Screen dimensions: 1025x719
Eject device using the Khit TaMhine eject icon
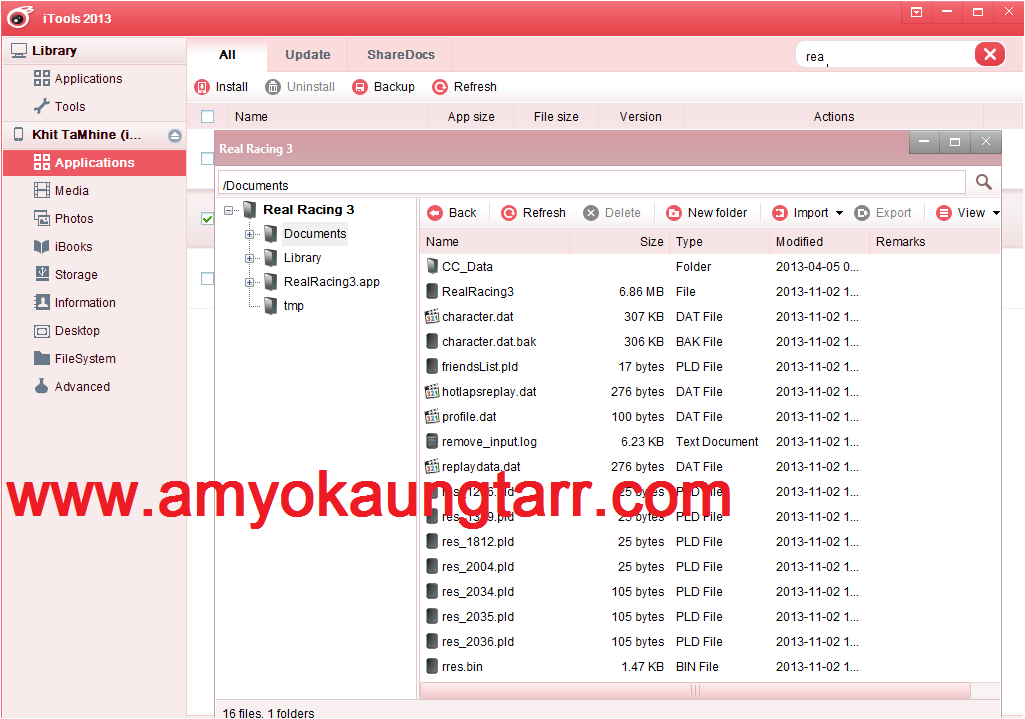(175, 135)
